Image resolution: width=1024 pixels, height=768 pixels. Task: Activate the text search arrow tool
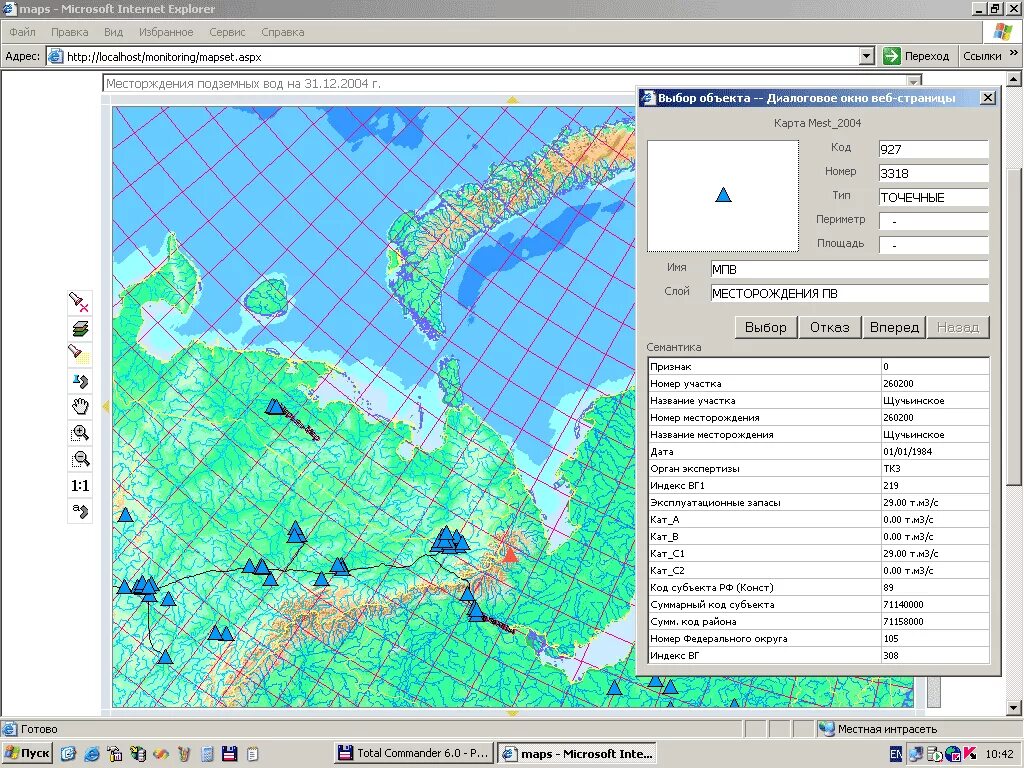pos(80,511)
